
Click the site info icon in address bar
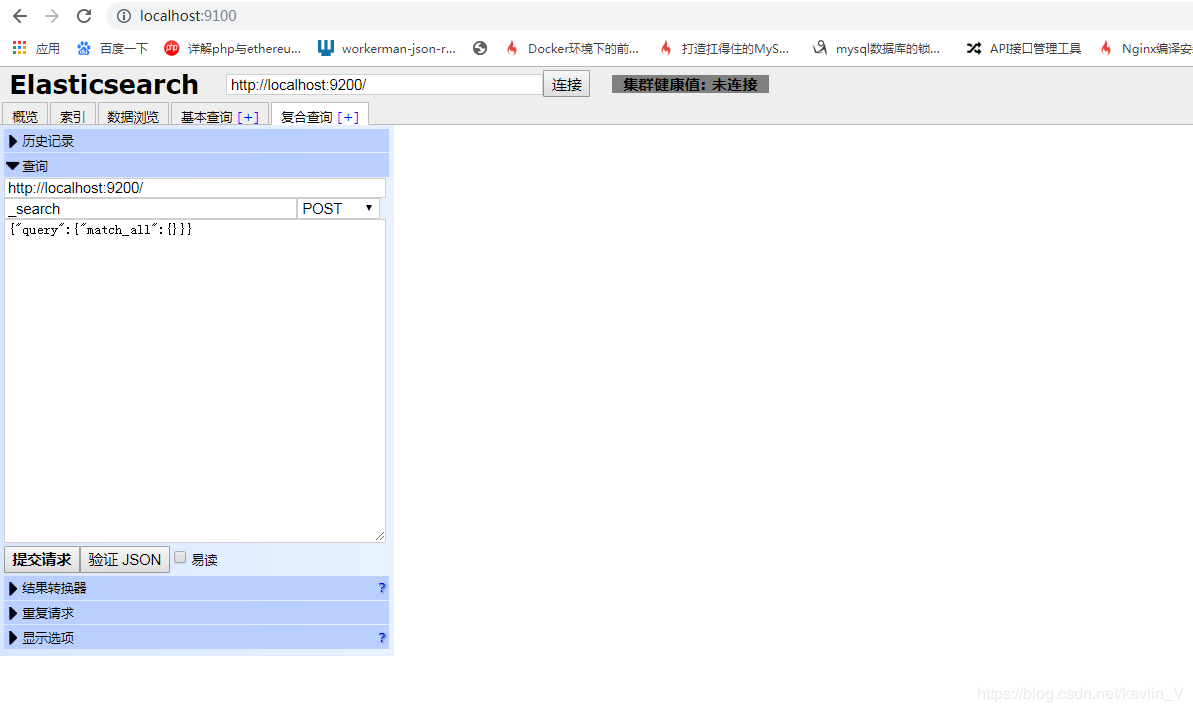tap(123, 16)
